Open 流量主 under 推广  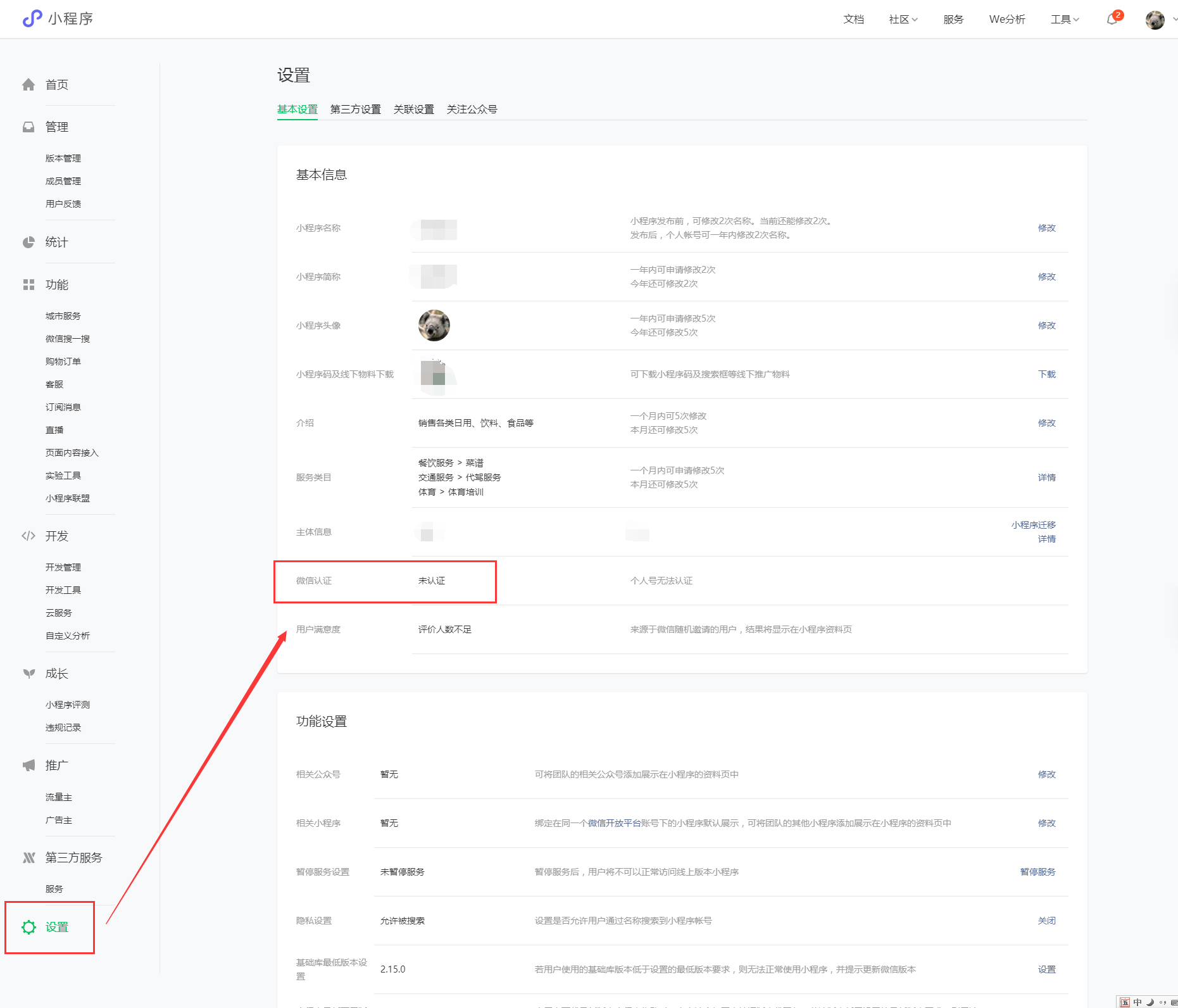pyautogui.click(x=59, y=797)
